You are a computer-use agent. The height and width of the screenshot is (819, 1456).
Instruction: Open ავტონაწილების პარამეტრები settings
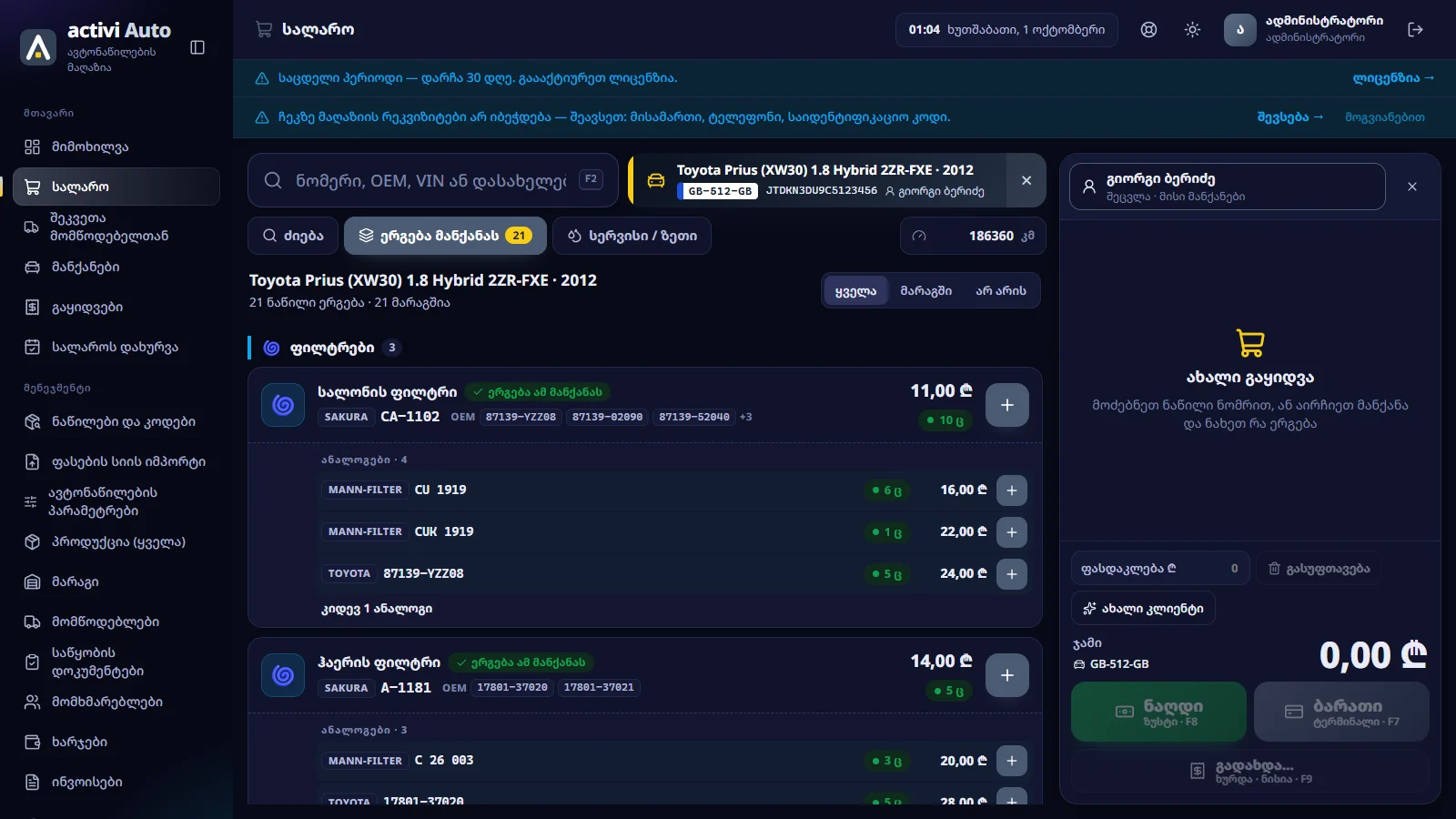click(116, 501)
